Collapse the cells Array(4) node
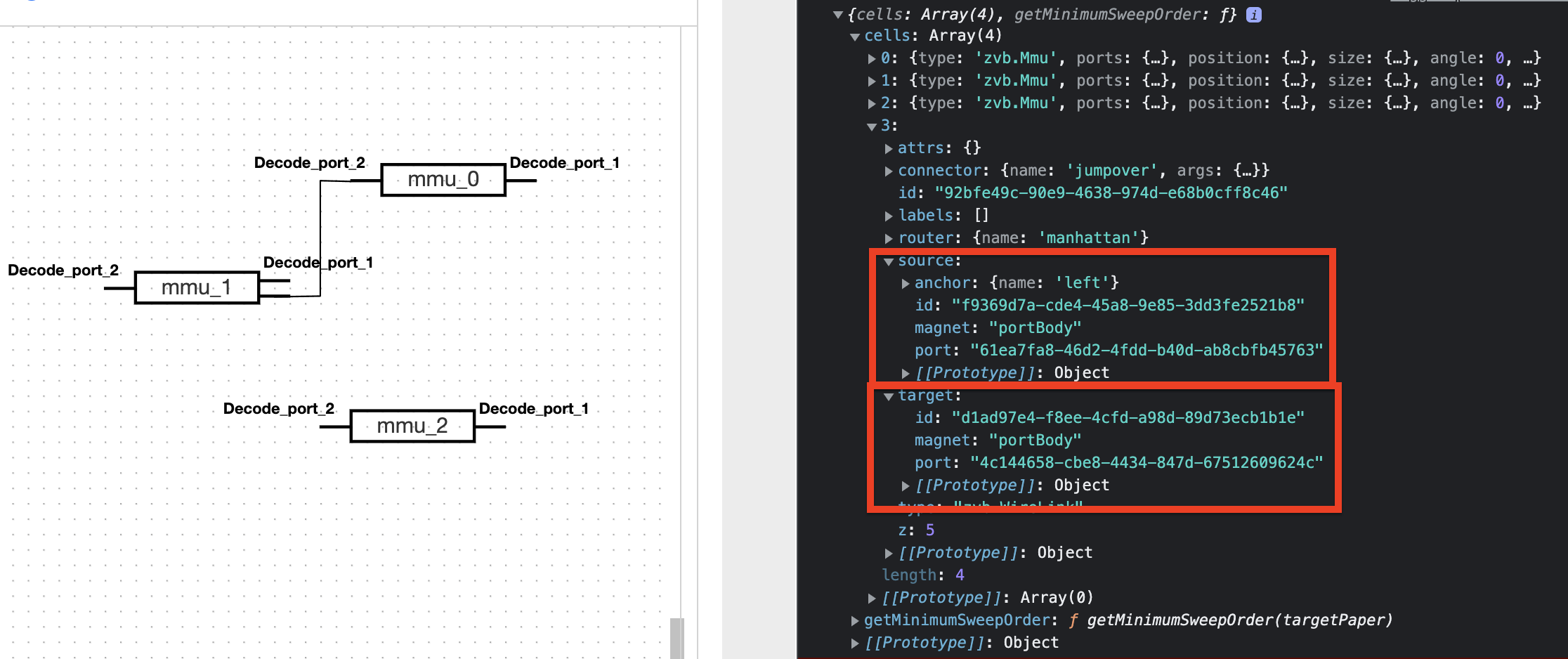 (854, 35)
